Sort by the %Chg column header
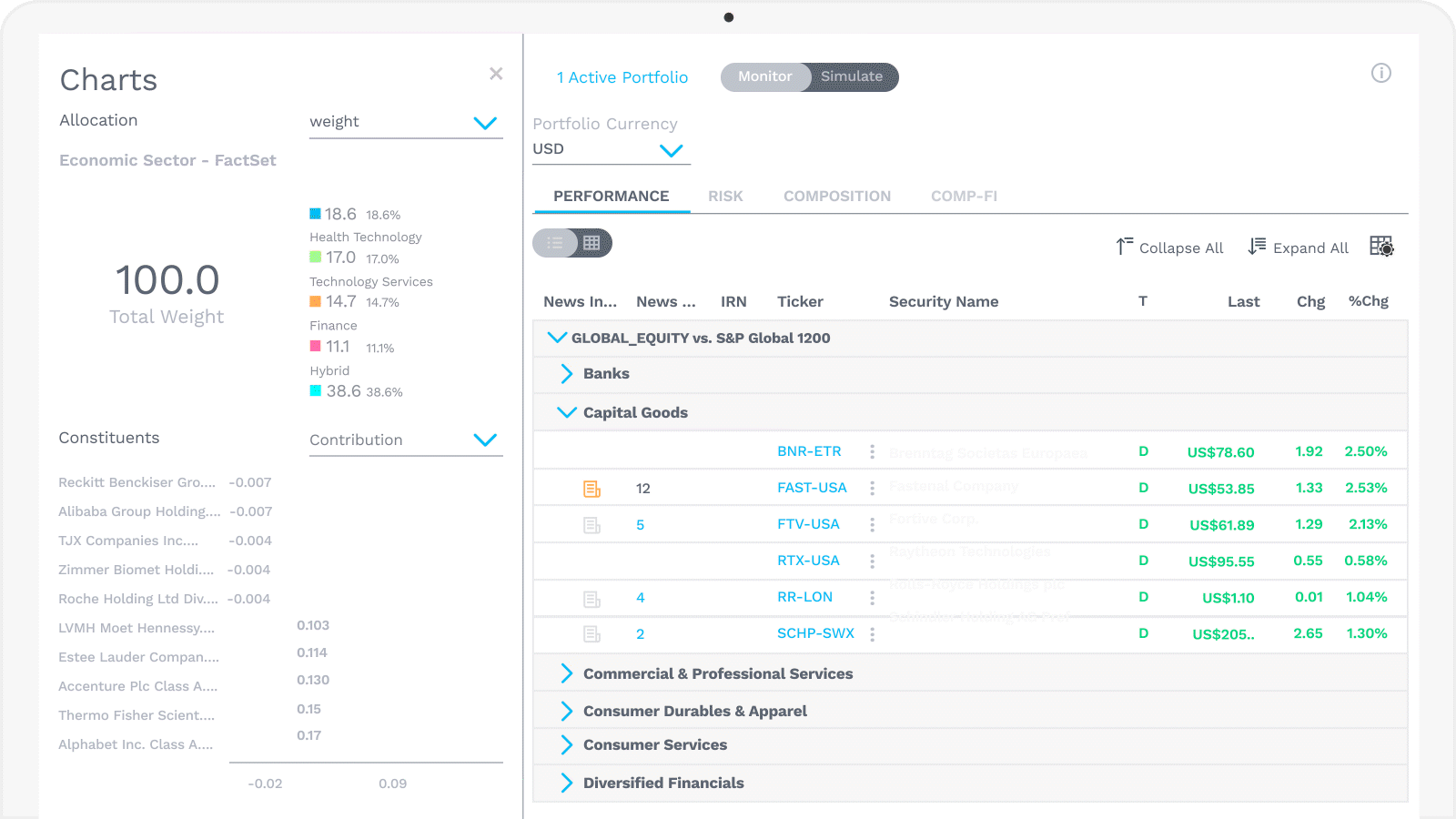 1368,301
